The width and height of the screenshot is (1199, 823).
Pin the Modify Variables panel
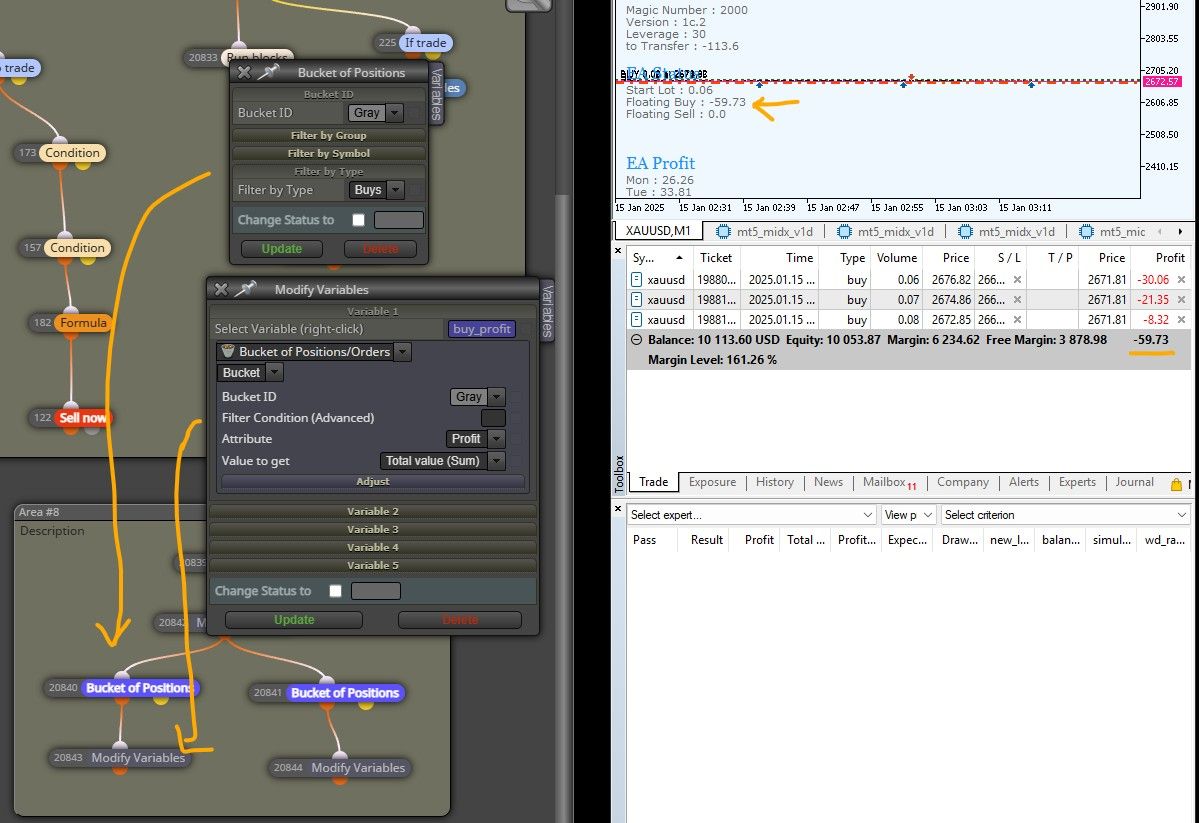click(245, 289)
